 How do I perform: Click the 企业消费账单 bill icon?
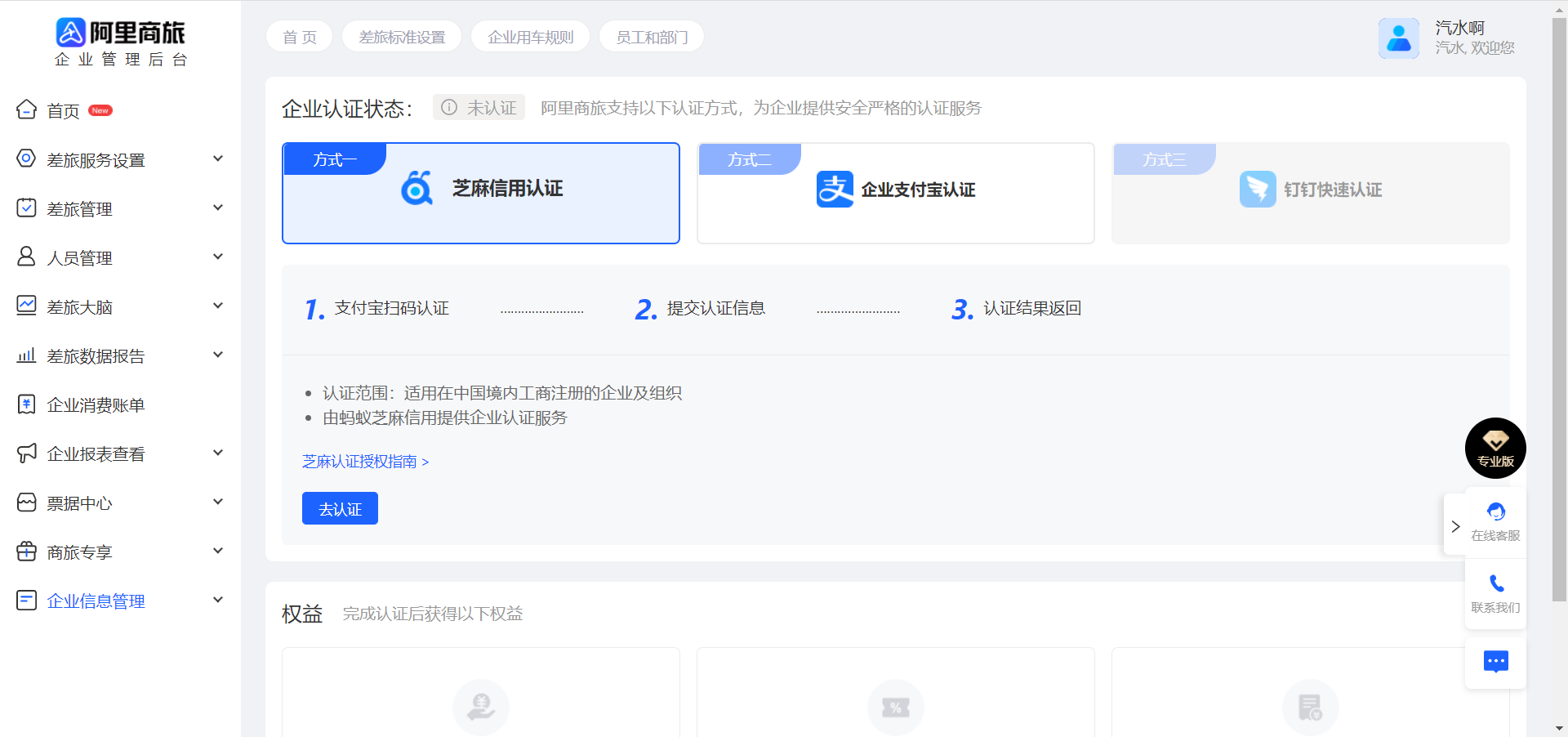coord(26,404)
